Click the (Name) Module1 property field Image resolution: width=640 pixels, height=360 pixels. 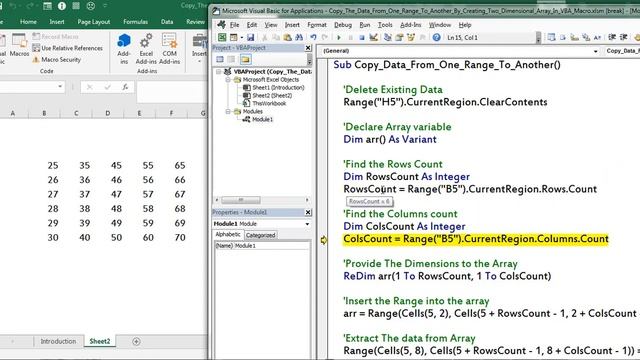point(262,246)
